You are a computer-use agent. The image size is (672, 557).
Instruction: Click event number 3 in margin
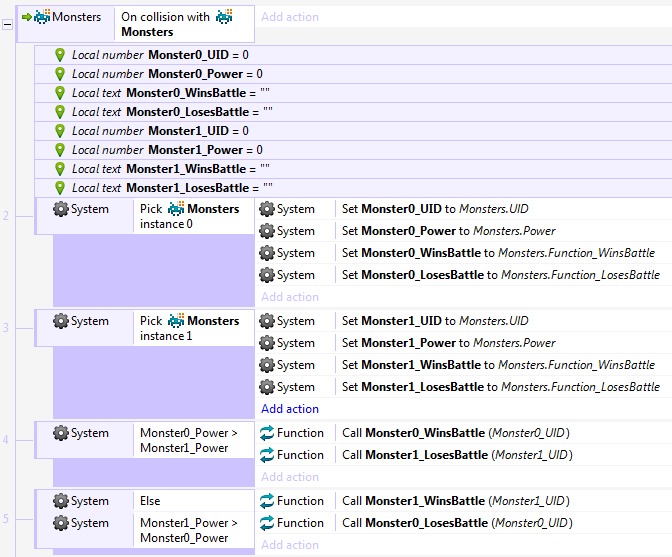[x=6, y=328]
